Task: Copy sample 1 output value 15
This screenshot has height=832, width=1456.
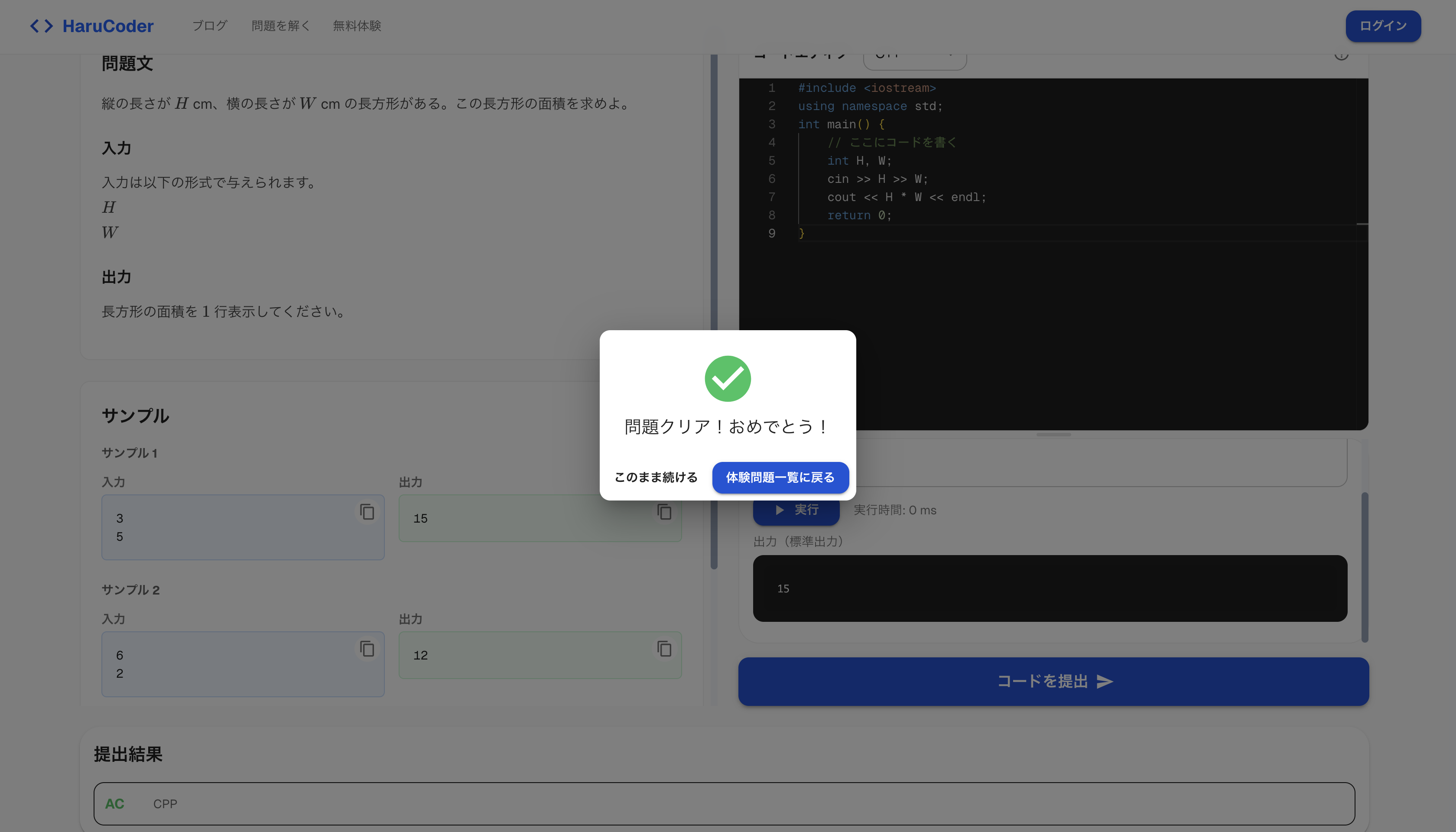Action: (x=664, y=511)
